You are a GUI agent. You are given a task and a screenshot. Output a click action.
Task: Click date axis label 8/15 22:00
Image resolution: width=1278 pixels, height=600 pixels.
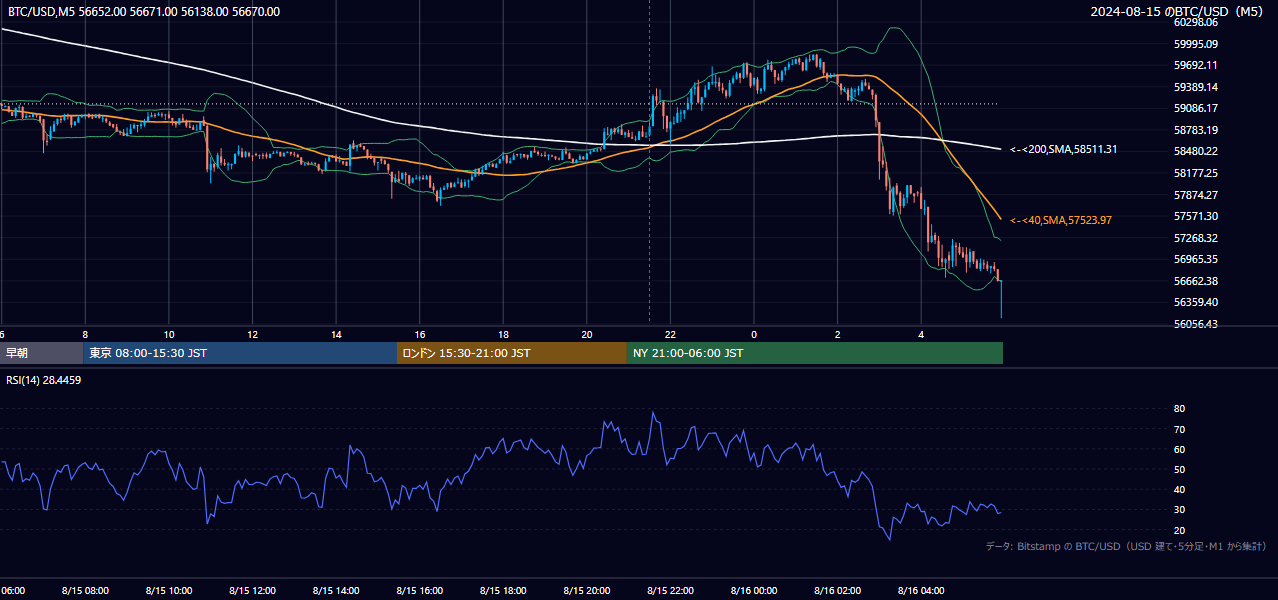coord(671,591)
